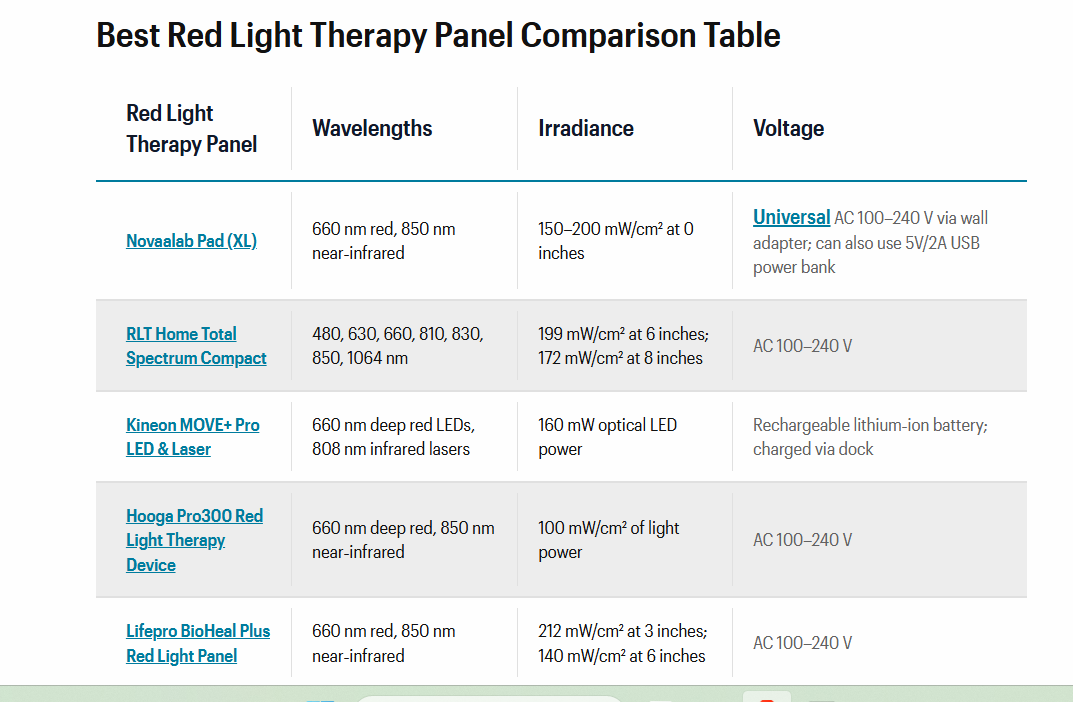Click Novaalab's 150–200 mW/cm² irradiance cell
Viewport: 1073px width, 702px height.
tap(615, 241)
